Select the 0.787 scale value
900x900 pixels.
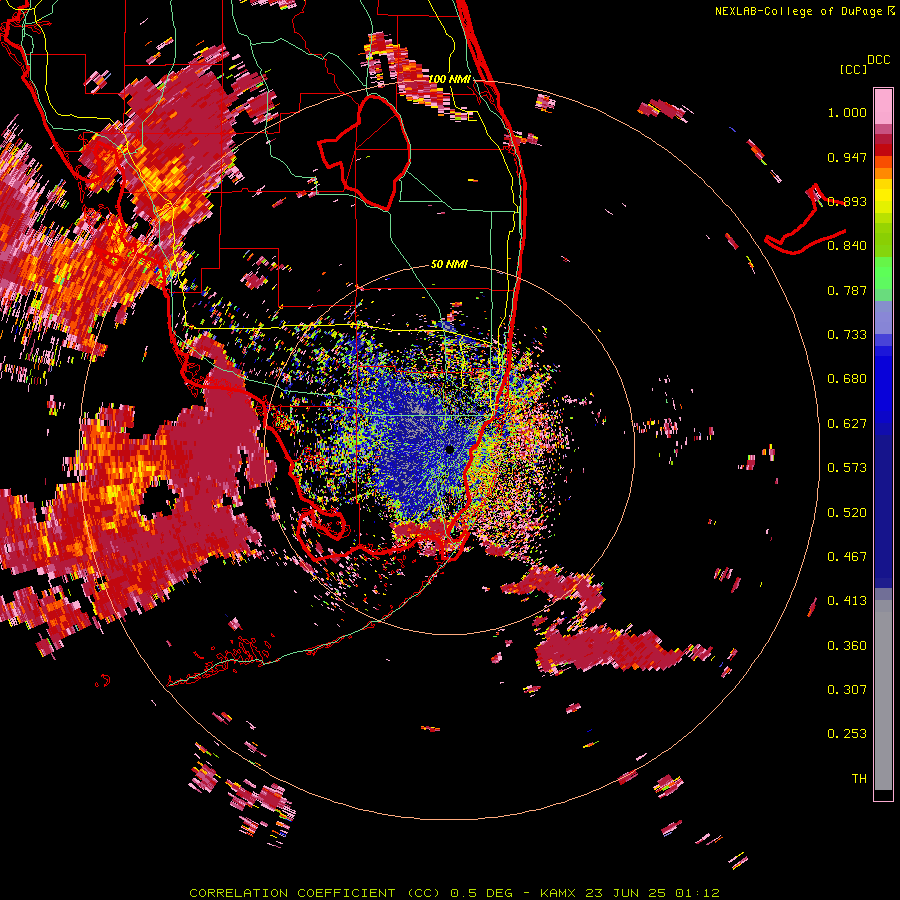pos(847,290)
